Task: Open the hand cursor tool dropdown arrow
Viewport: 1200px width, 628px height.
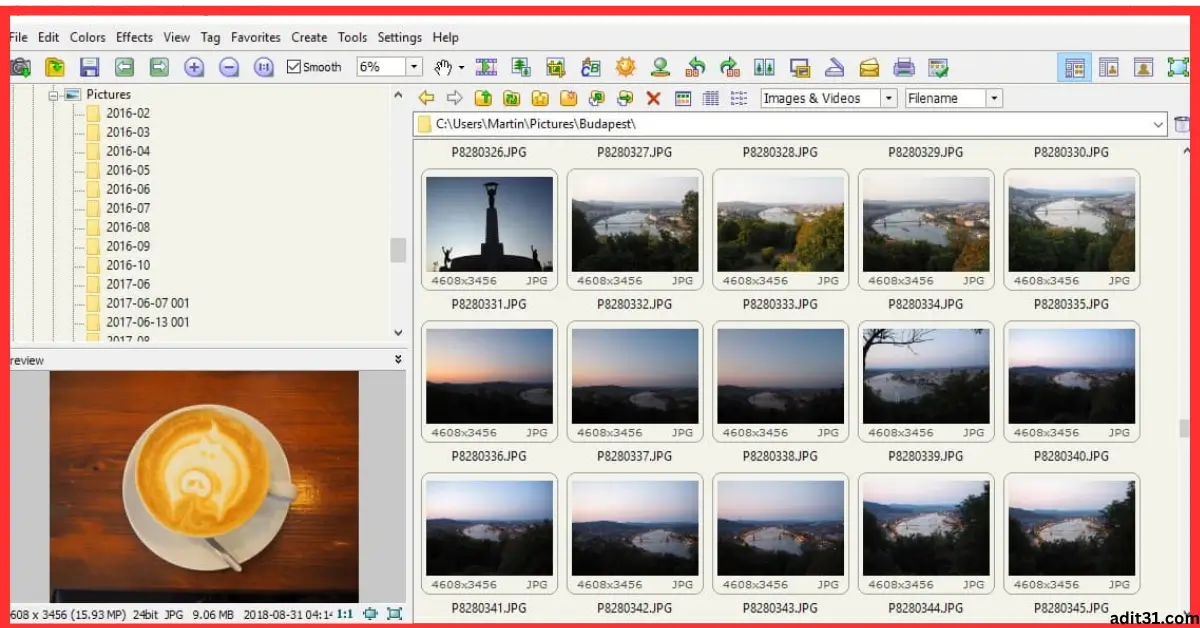Action: pos(462,68)
